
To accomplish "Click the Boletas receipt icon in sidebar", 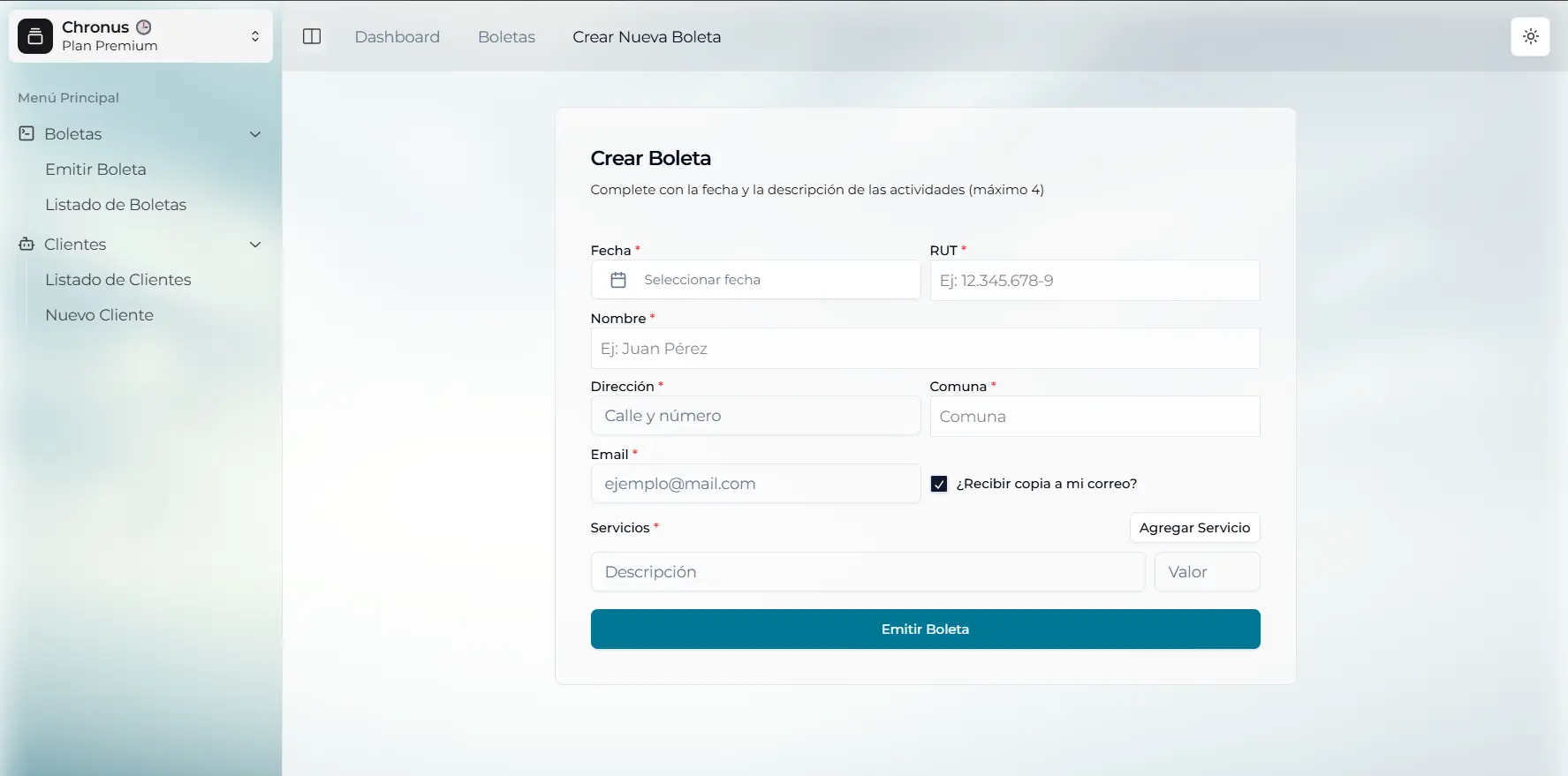I will (x=27, y=134).
